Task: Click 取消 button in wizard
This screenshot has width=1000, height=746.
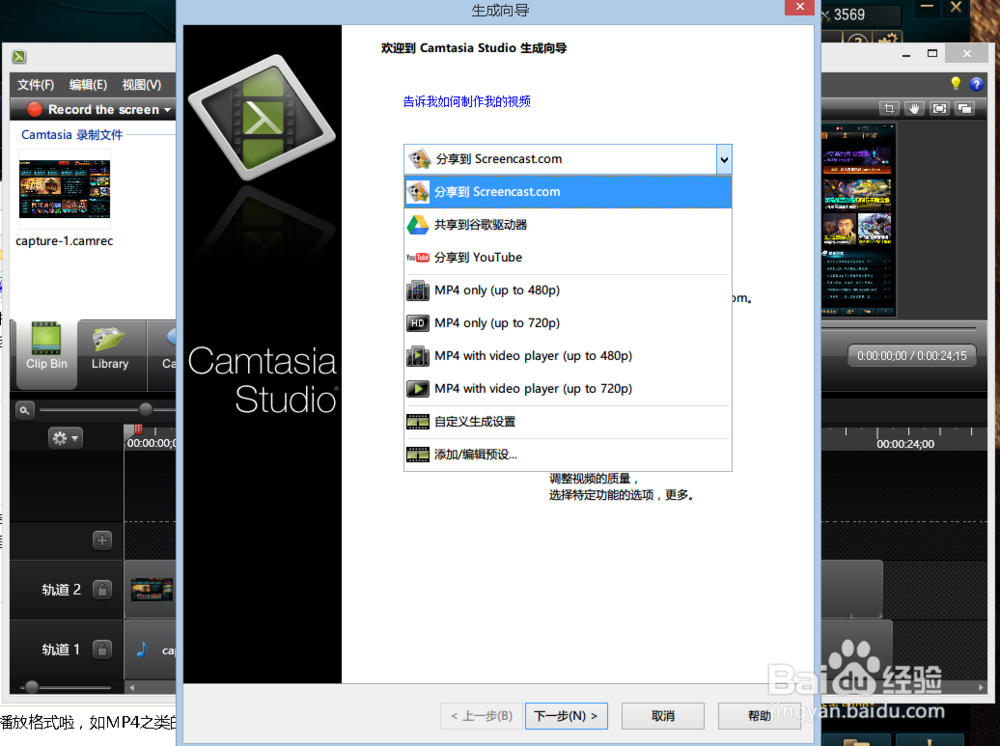Action: tap(663, 716)
